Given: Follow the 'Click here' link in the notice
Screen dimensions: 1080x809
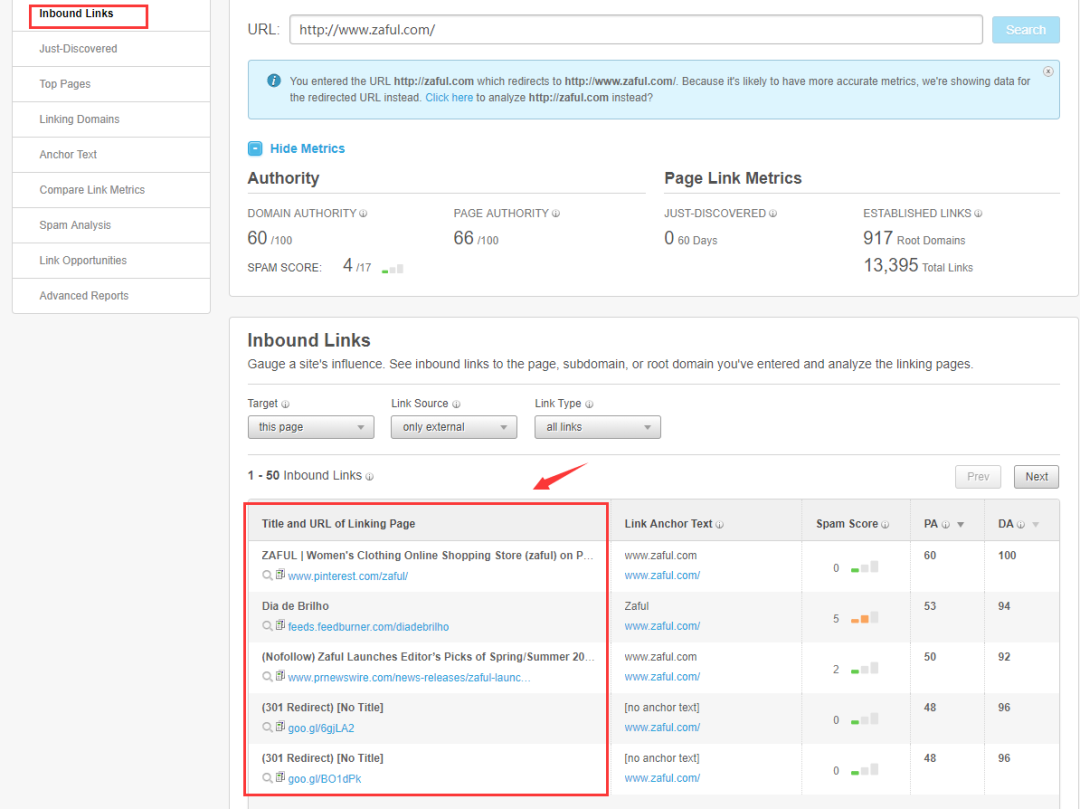Looking at the screenshot, I should (x=449, y=98).
